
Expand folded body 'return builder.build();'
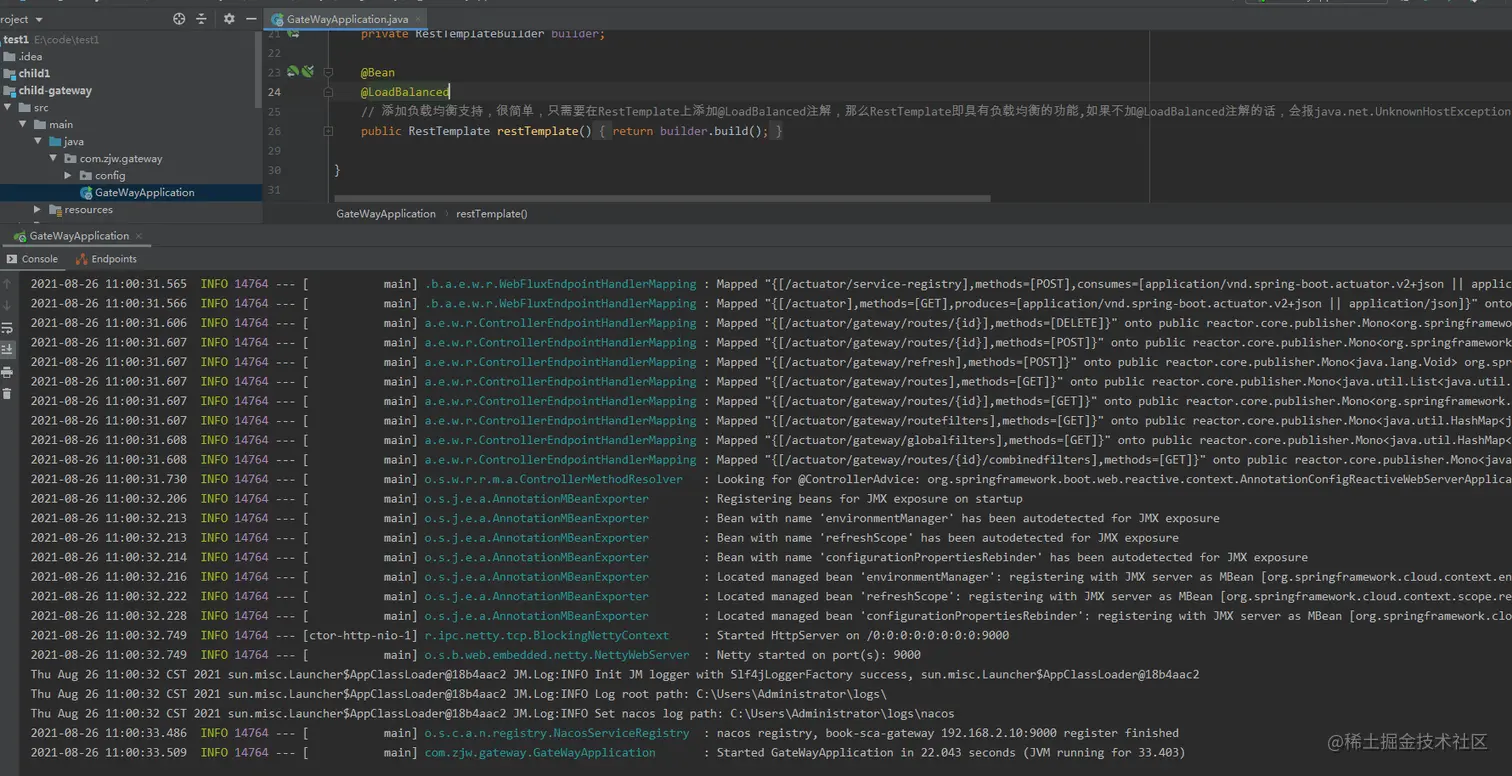(690, 131)
